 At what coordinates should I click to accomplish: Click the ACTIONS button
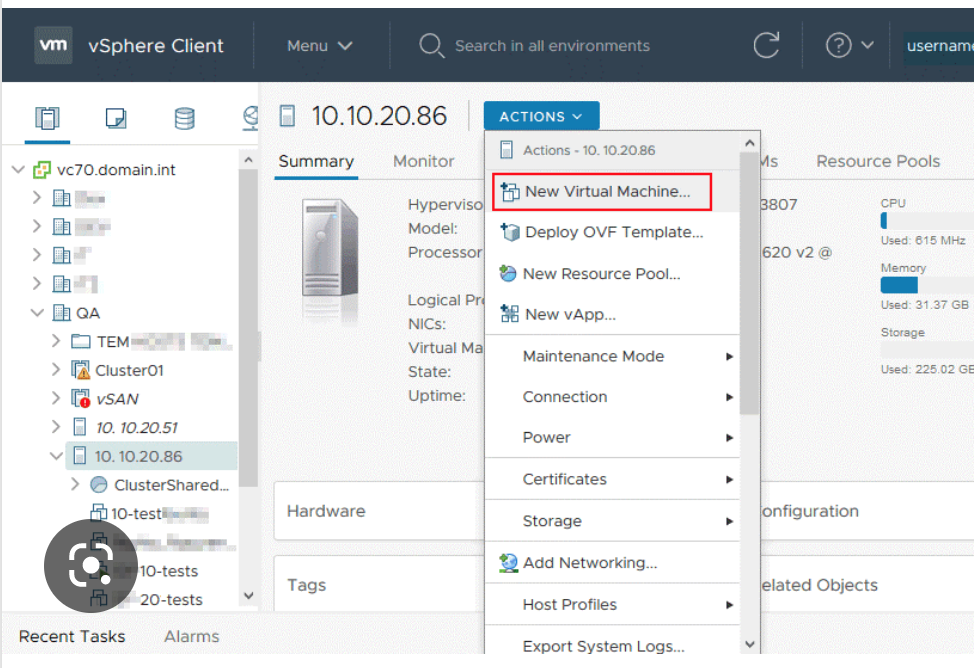(541, 116)
